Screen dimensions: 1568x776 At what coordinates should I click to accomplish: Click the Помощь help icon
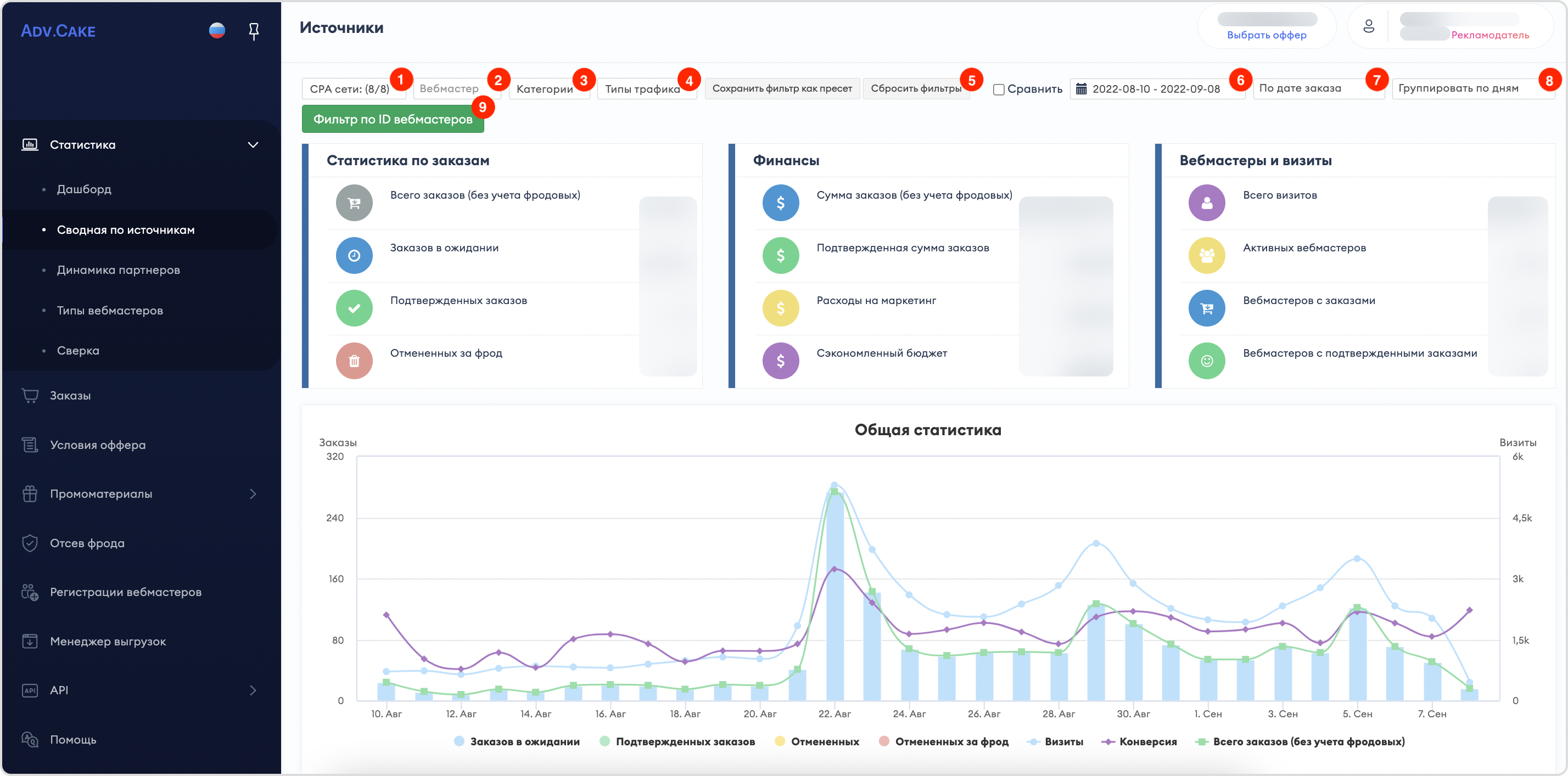pyautogui.click(x=30, y=739)
